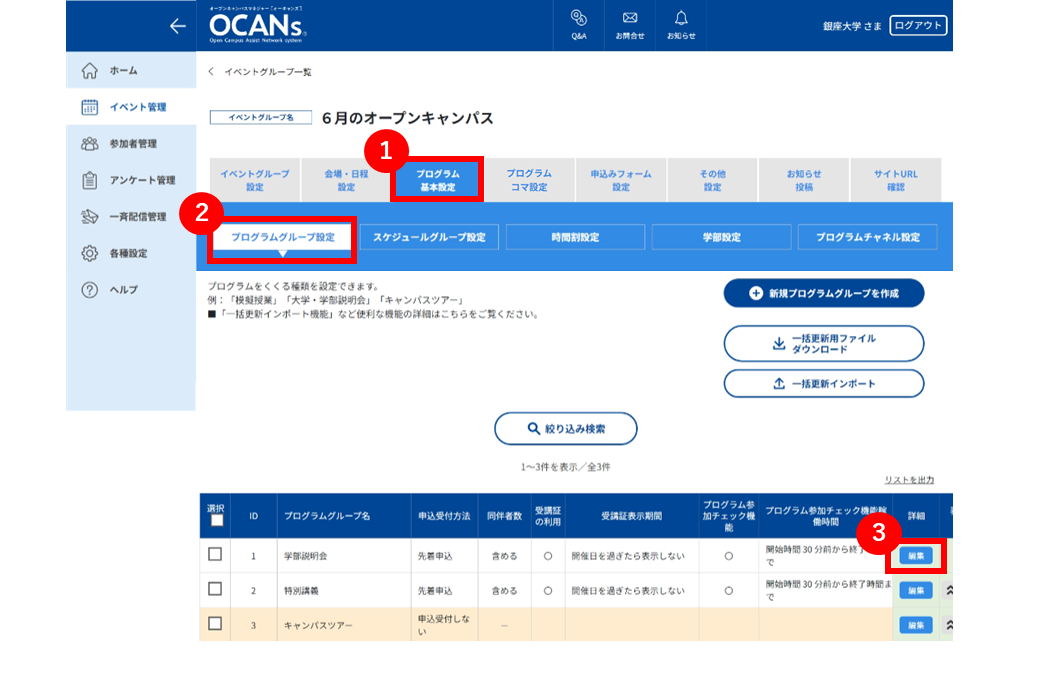1040x691 pixels.
Task: Check the box for 学部説明会 row
Action: pyautogui.click(x=215, y=554)
